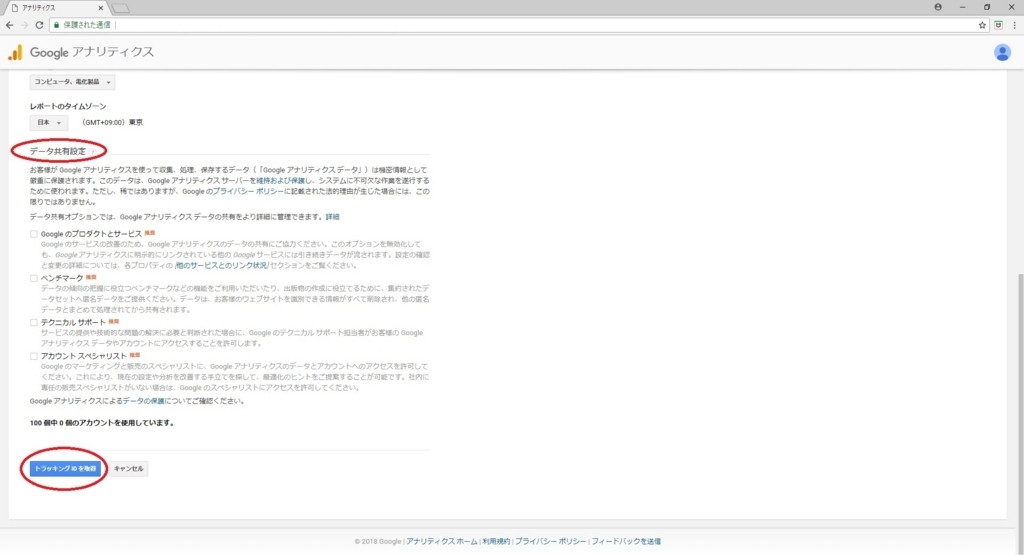This screenshot has width=1024, height=555.
Task: Open Chrome three-dot menu
Action: tap(1014, 25)
